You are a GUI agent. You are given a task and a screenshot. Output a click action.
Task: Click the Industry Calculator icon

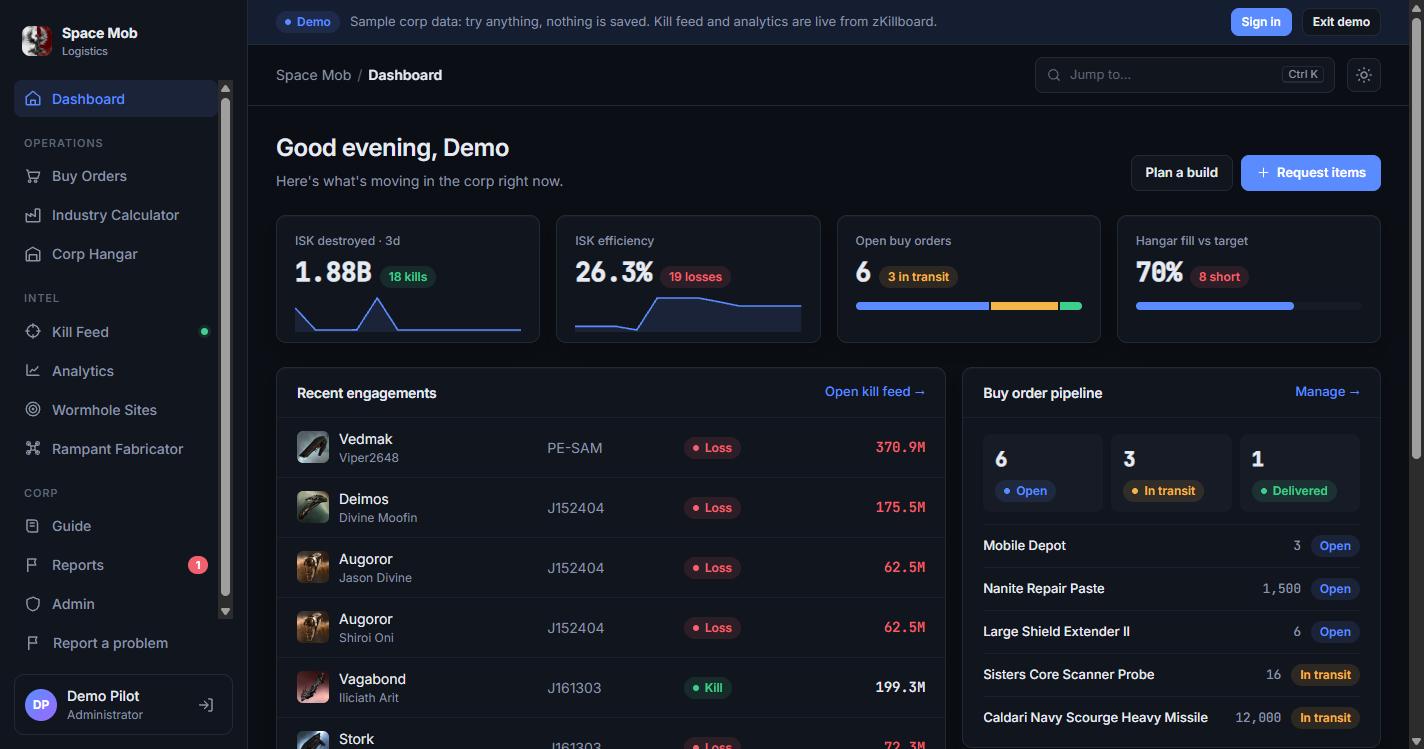pos(33,215)
